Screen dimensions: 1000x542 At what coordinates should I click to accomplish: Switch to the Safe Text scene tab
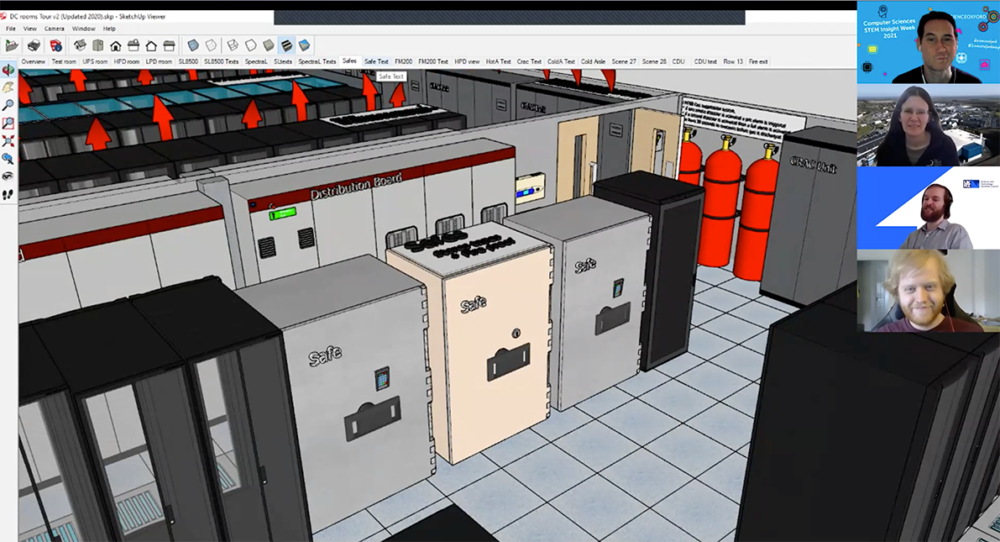tap(376, 62)
